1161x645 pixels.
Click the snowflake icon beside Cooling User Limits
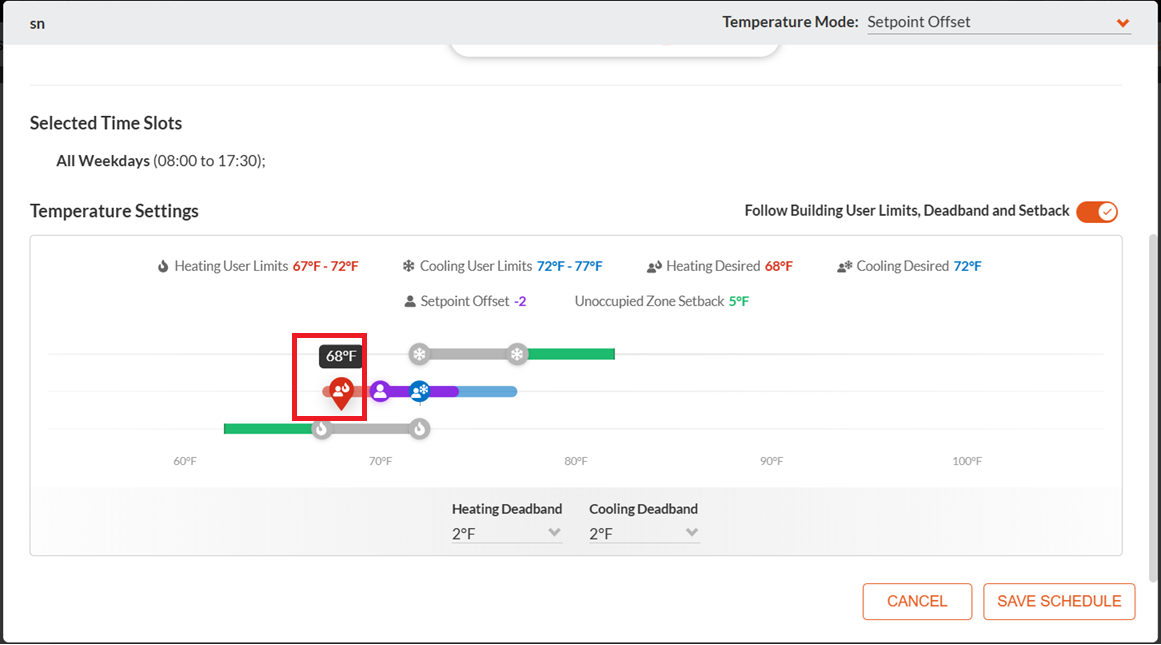(x=408, y=266)
